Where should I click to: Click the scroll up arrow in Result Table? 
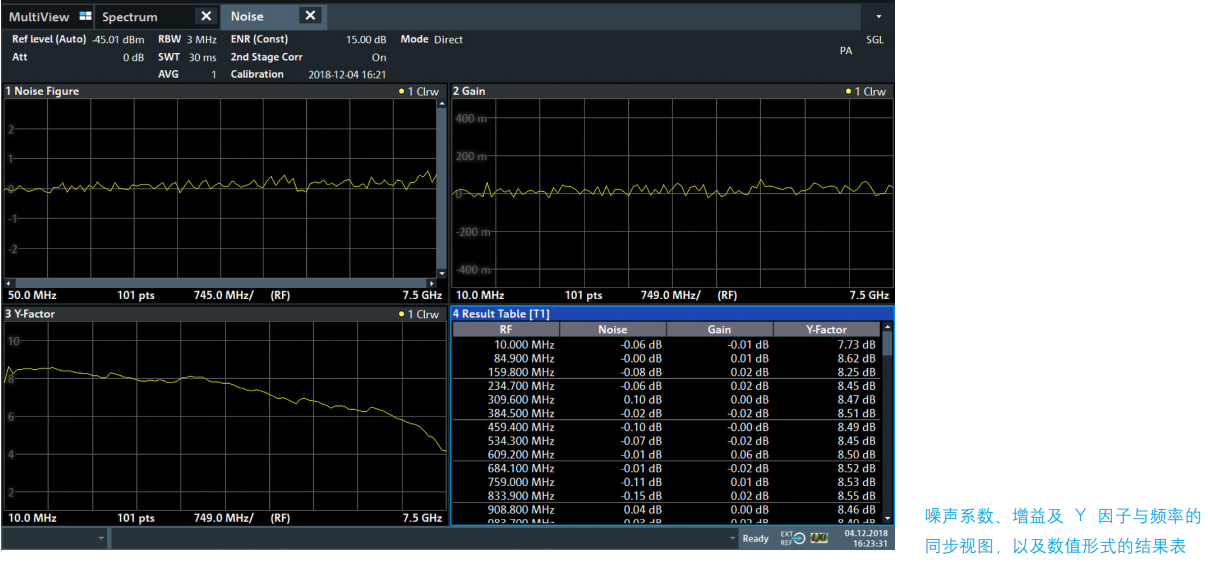pyautogui.click(x=887, y=328)
